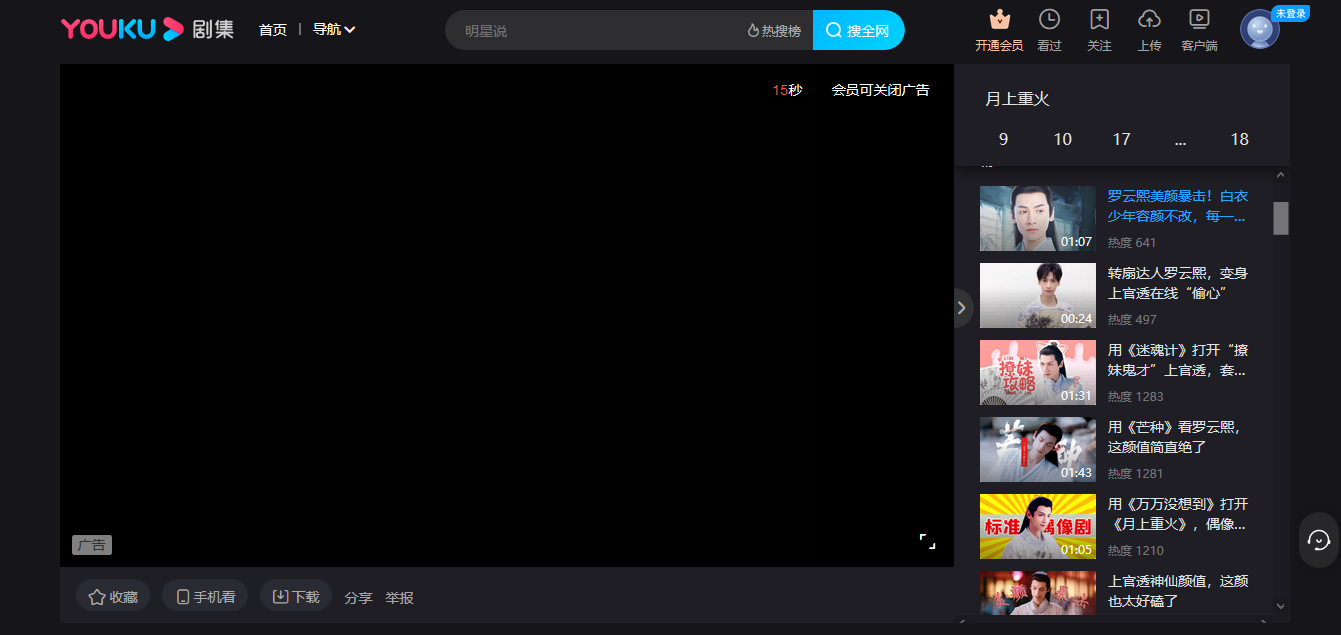Click the 15秒 ad countdown

coord(787,90)
